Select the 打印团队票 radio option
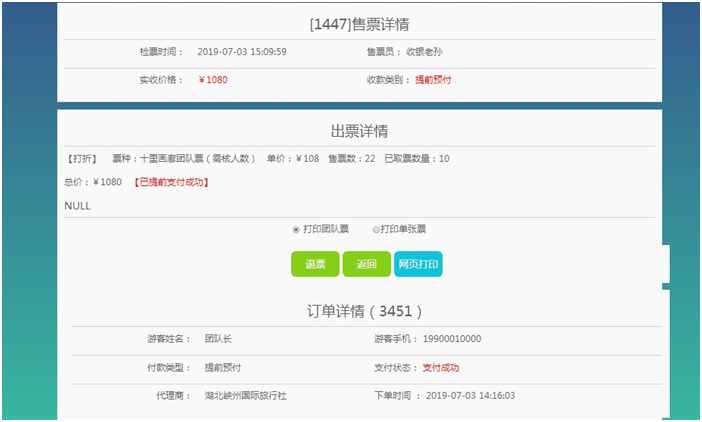 coord(296,229)
